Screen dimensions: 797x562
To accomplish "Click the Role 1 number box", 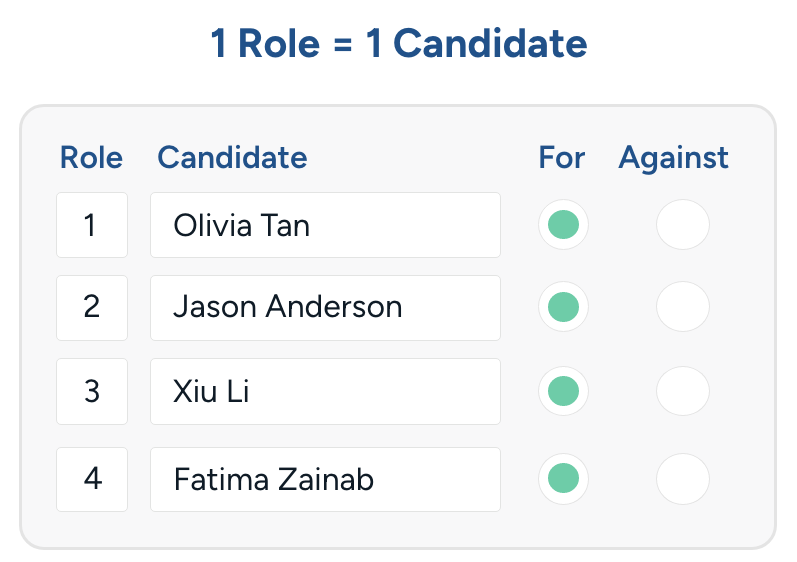I will click(92, 225).
